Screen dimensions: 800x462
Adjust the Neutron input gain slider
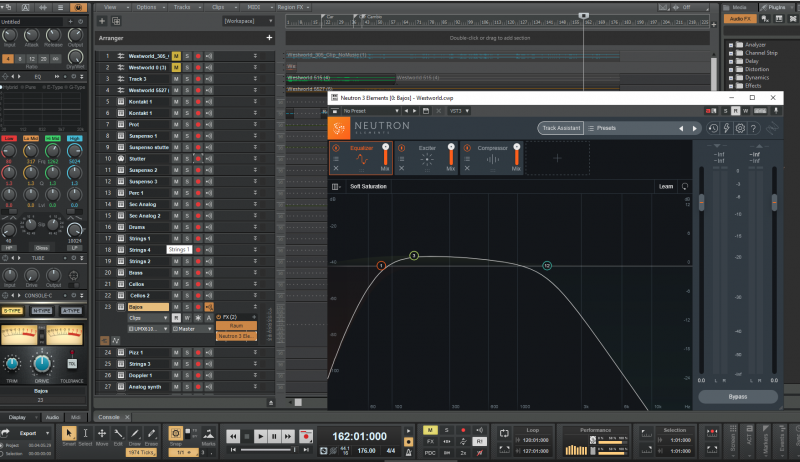[x=702, y=202]
